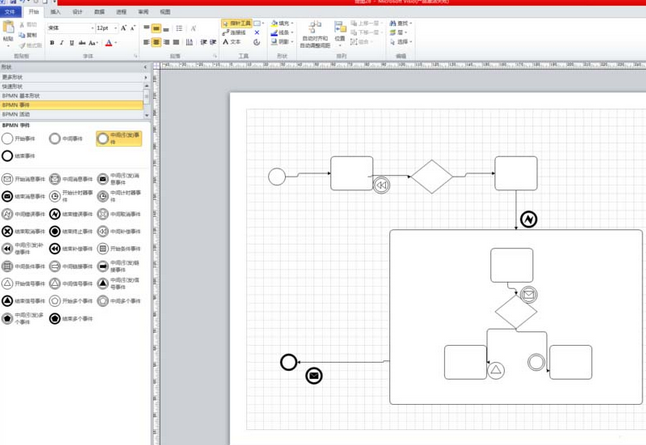Click the red font color button
Viewport: 646px width, 445px height.
pyautogui.click(x=108, y=43)
